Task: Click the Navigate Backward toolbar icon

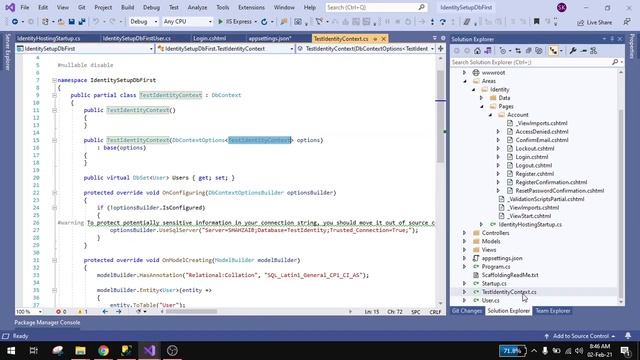Action: tap(15, 22)
